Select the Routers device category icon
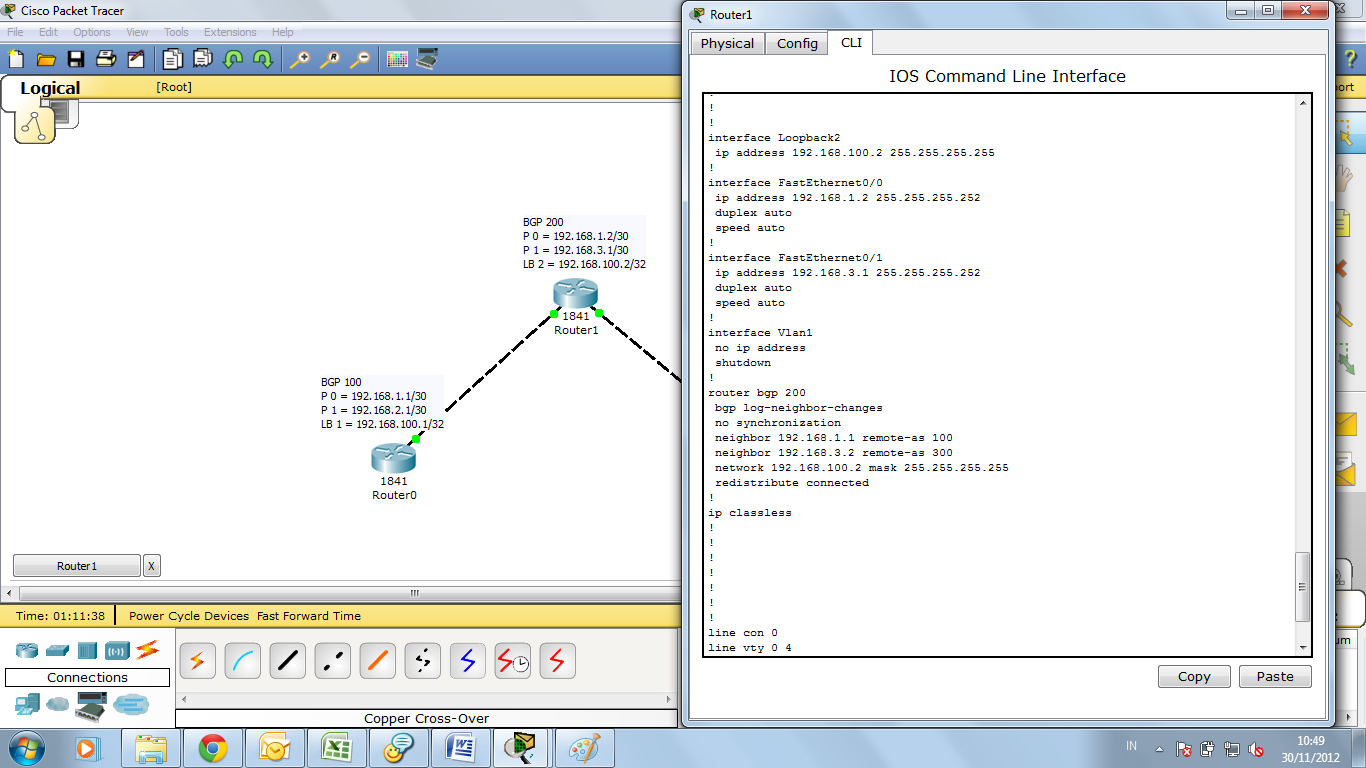 coord(27,651)
